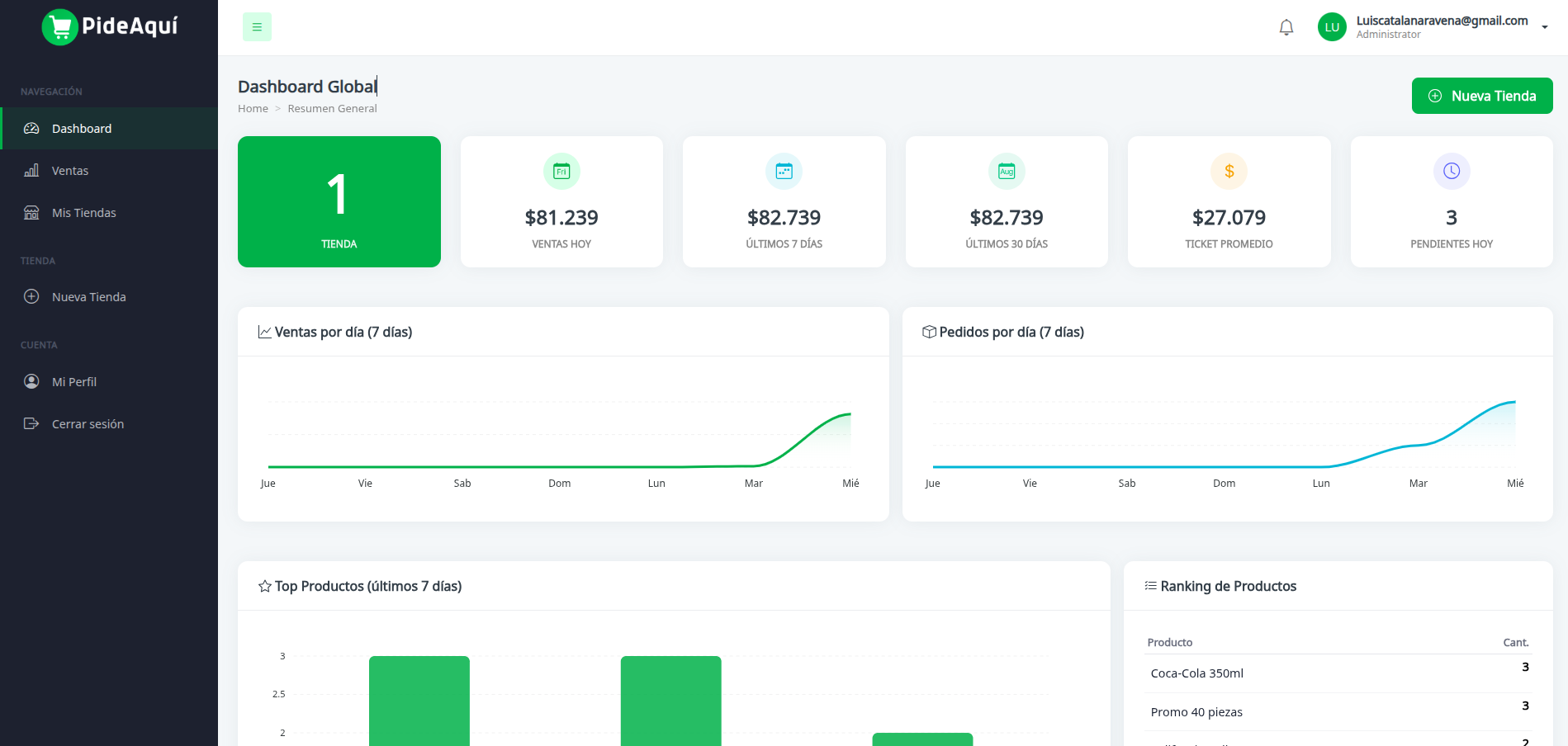This screenshot has height=746, width=1568.
Task: Click the Cerrar sesión logout icon
Action: 31,423
